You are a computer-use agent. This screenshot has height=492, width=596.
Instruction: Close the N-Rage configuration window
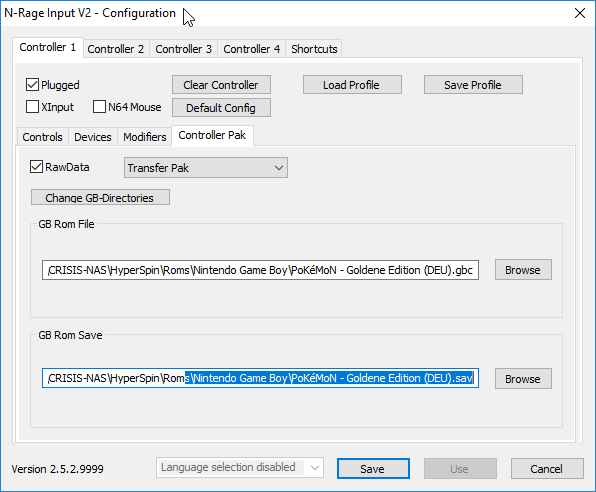[x=580, y=13]
